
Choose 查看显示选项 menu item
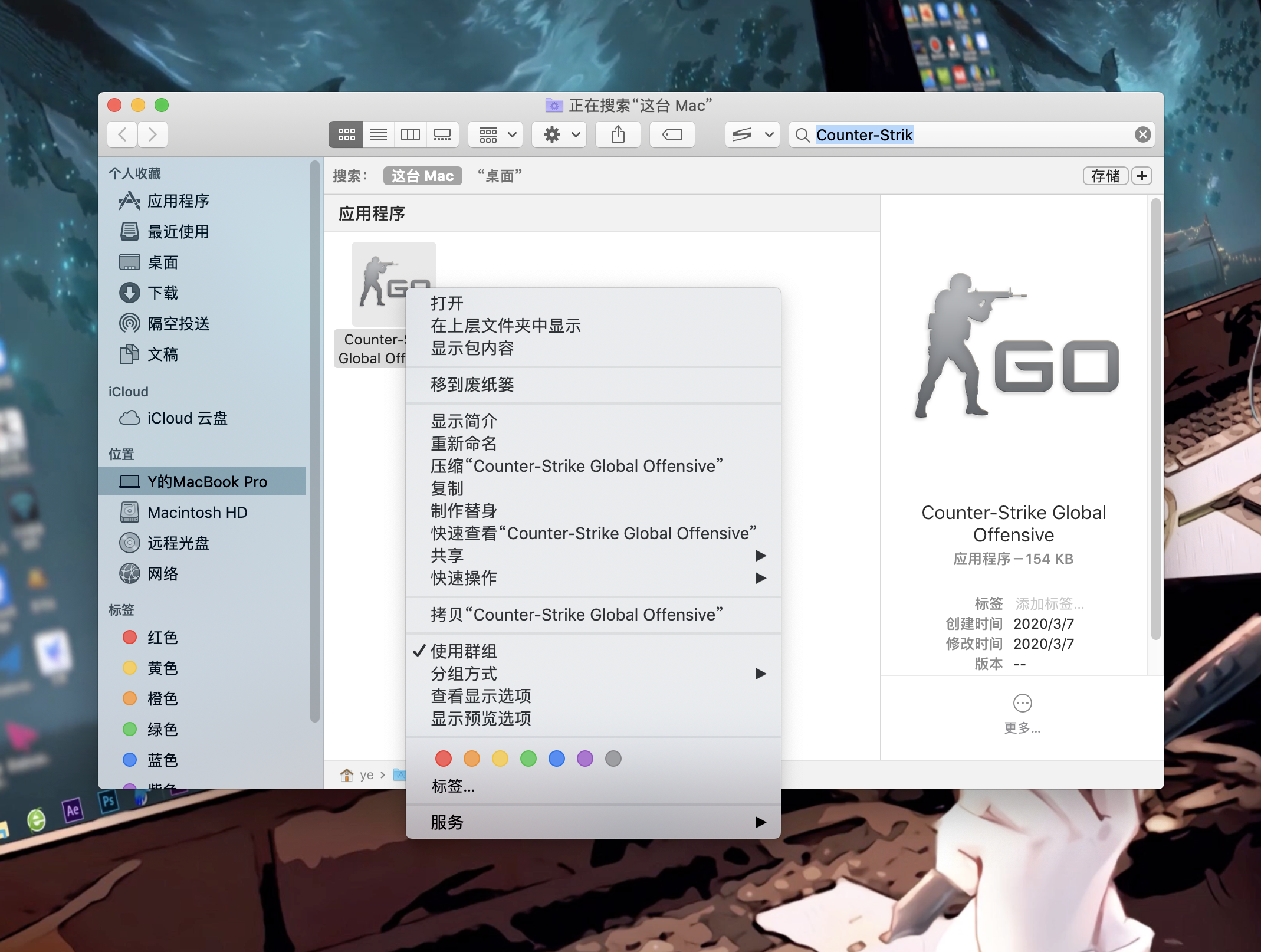point(593,696)
